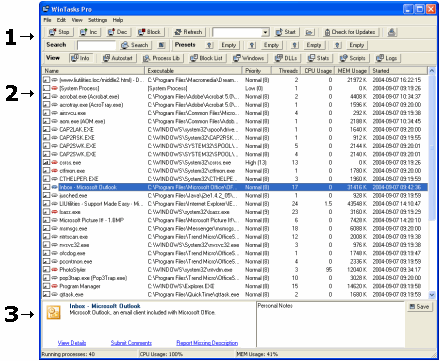Open the DLLs view
This screenshot has width=440, height=361.
(286, 58)
